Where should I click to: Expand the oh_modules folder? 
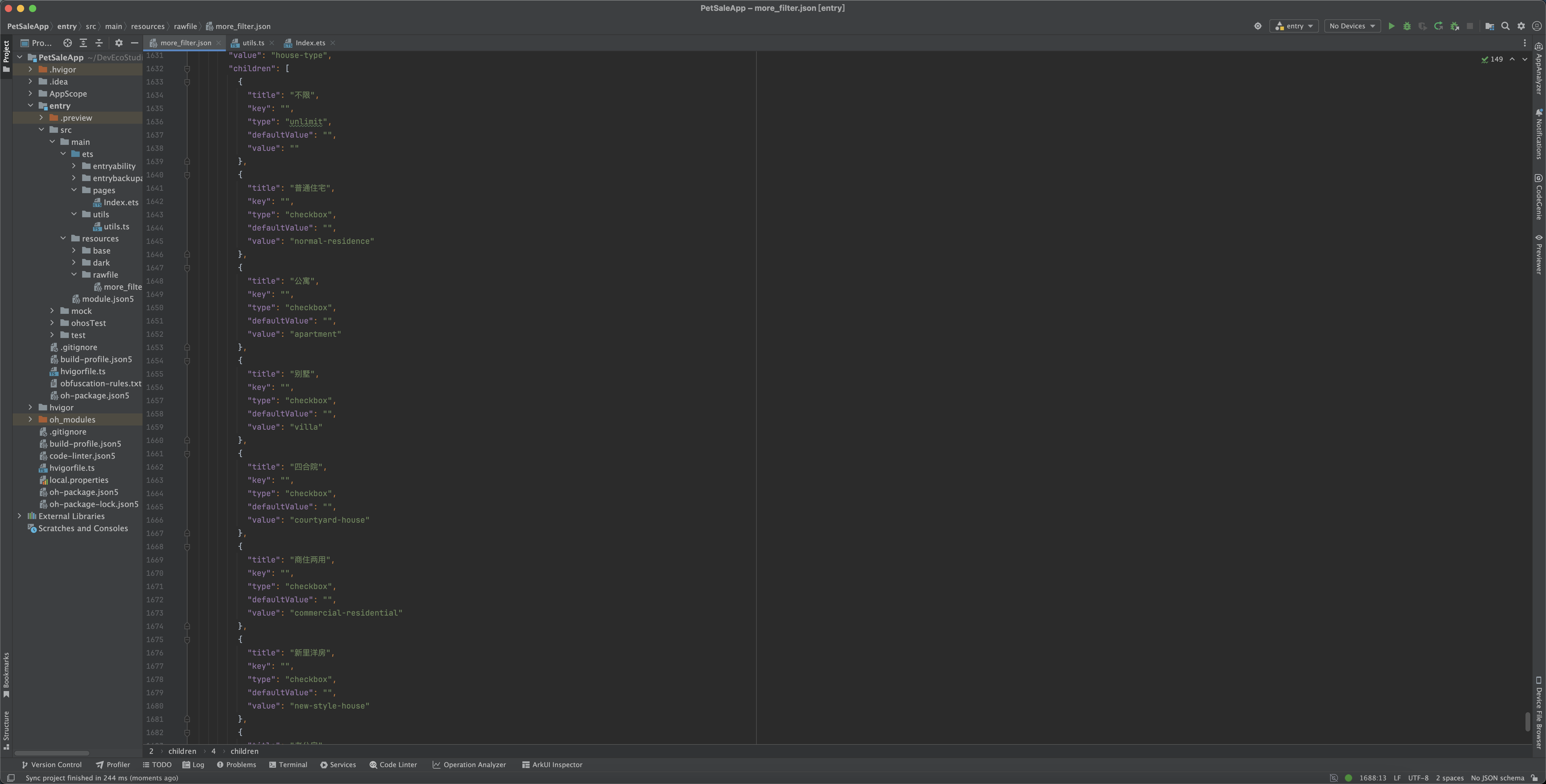coord(30,420)
